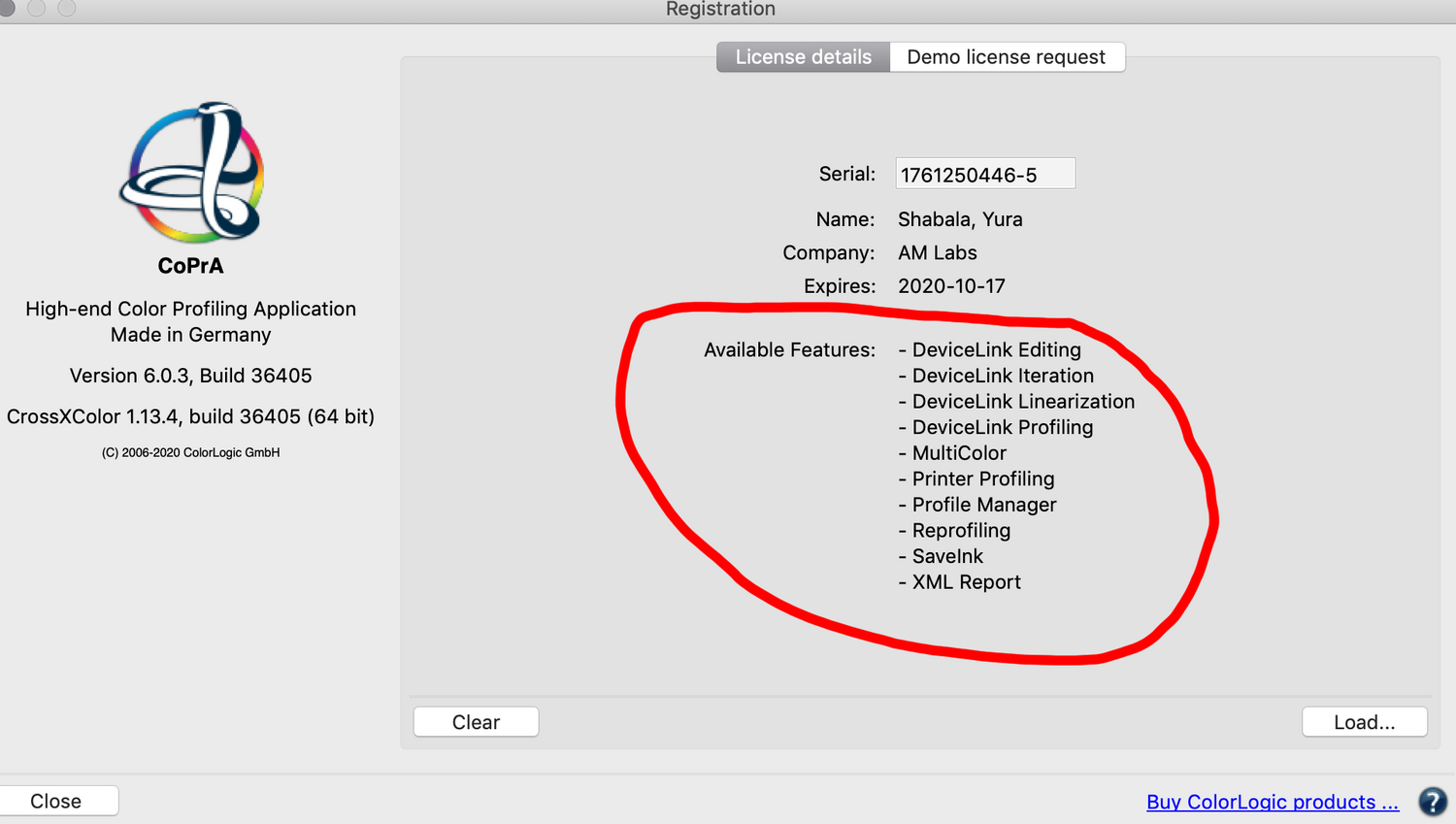
Task: Click the DeviceLink Linearization feature entry
Action: [x=1016, y=401]
